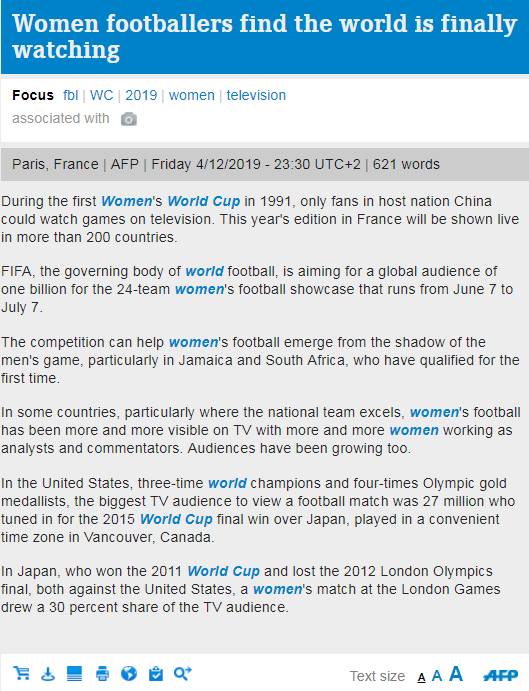The image size is (529, 691).
Task: Click highlighted World Cup in first paragraph
Action: [204, 201]
